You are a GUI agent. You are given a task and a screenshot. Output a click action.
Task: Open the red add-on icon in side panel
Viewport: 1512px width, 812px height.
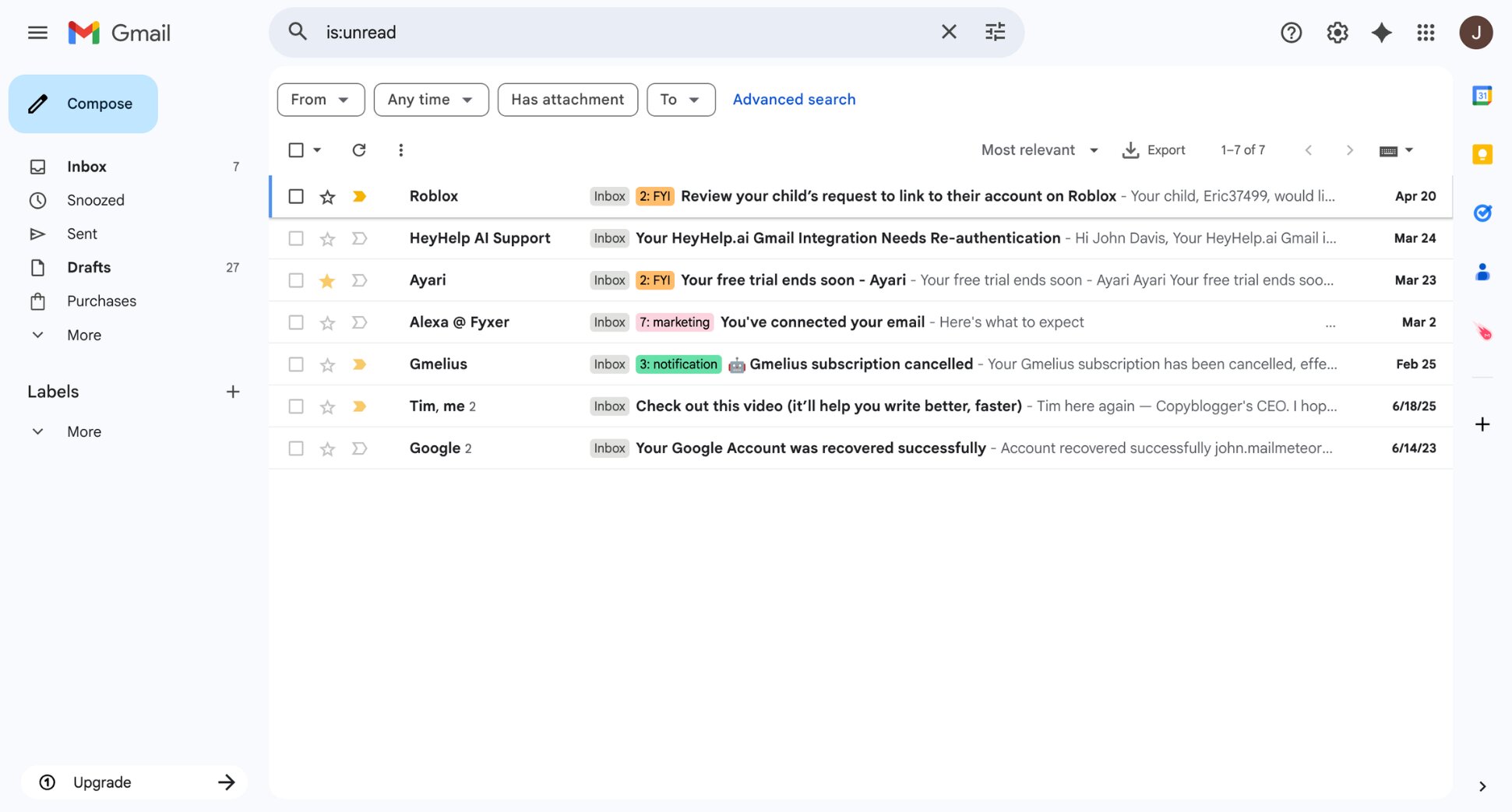[x=1482, y=332]
